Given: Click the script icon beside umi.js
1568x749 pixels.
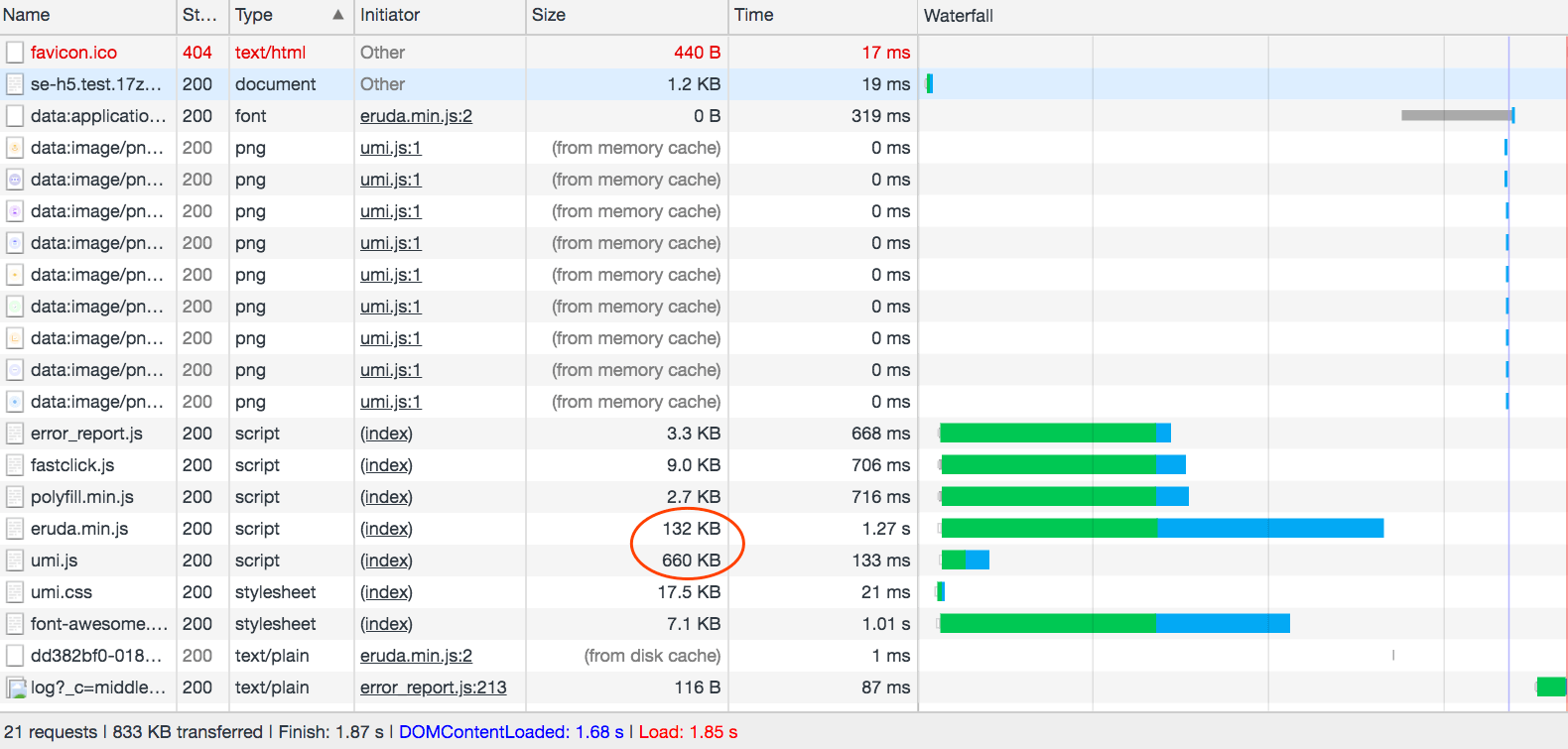Looking at the screenshot, I should 15,561.
